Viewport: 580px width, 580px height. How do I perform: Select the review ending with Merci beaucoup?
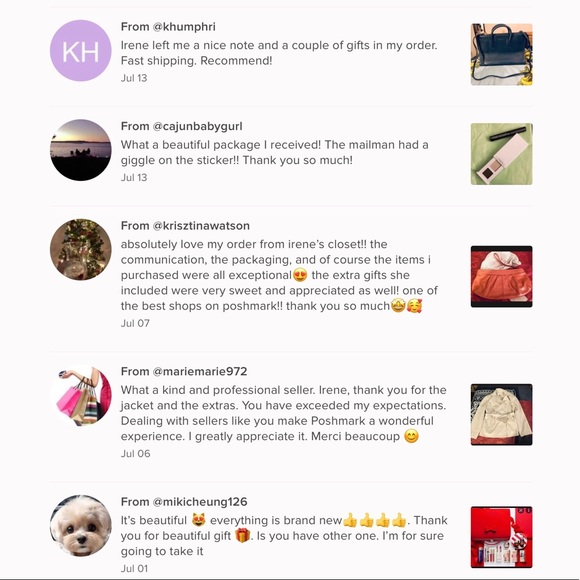tap(283, 413)
